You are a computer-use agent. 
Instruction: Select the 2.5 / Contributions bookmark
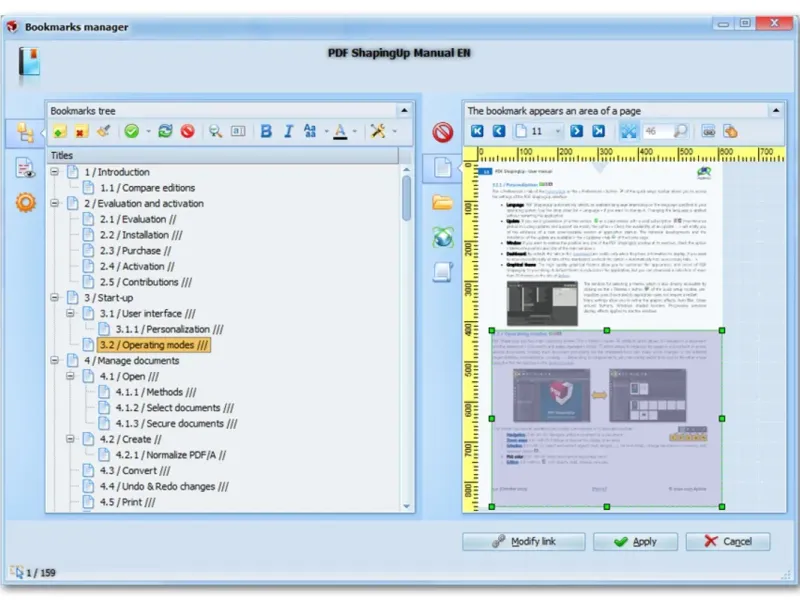pyautogui.click(x=146, y=282)
